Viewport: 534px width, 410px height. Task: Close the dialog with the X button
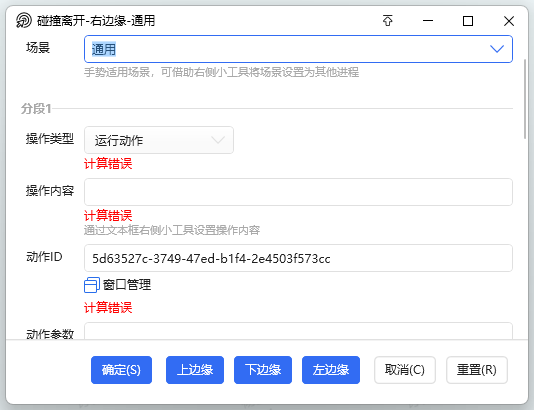tap(509, 21)
